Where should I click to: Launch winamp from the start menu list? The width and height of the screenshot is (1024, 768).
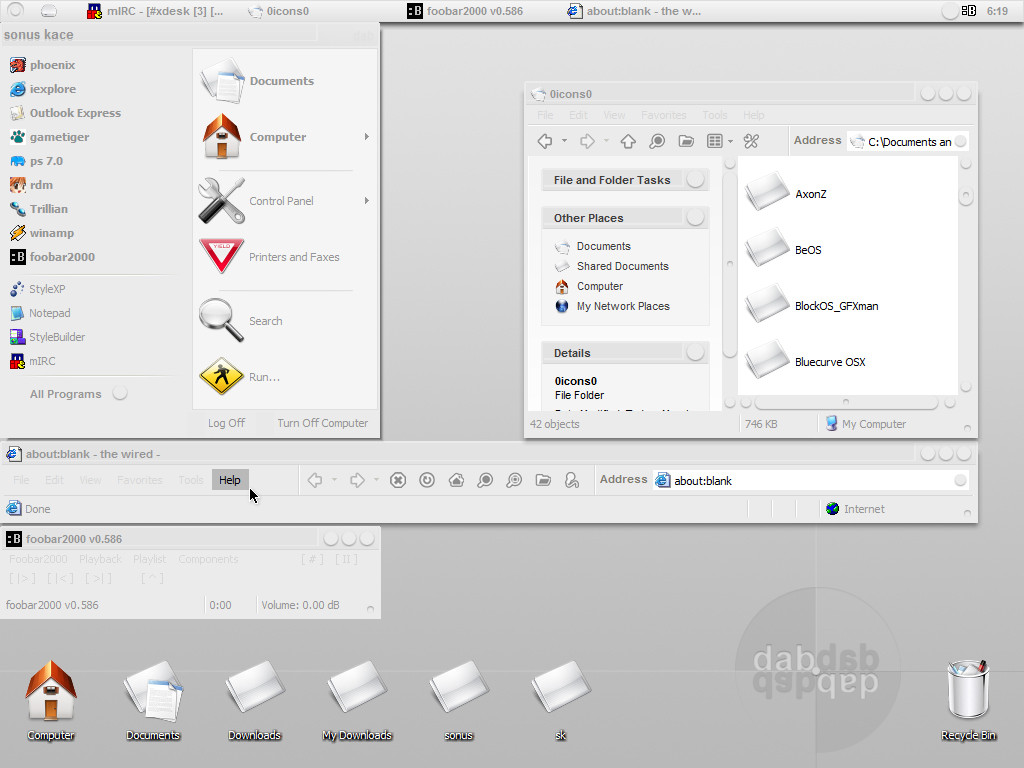51,233
